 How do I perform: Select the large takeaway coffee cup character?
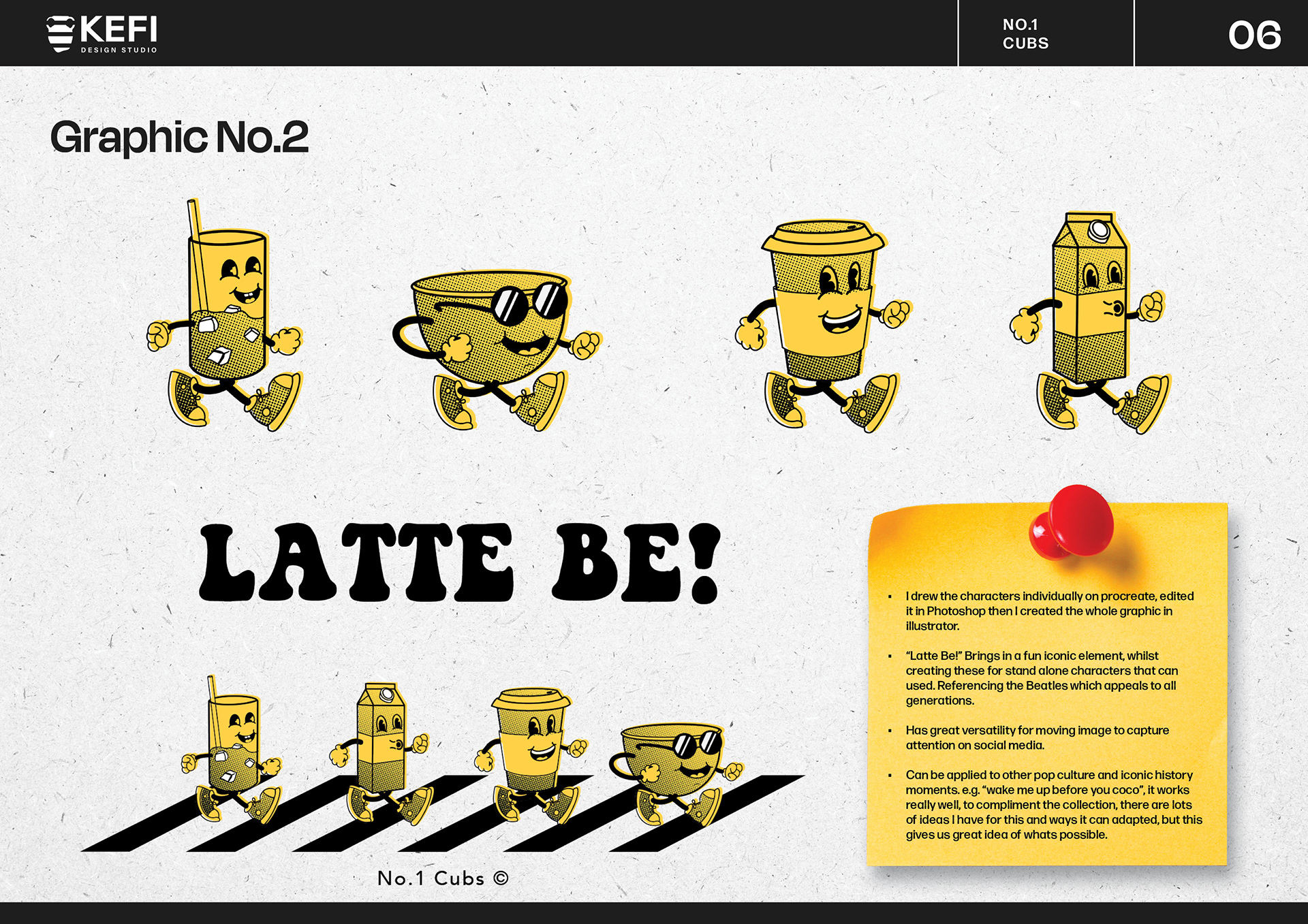[823, 325]
